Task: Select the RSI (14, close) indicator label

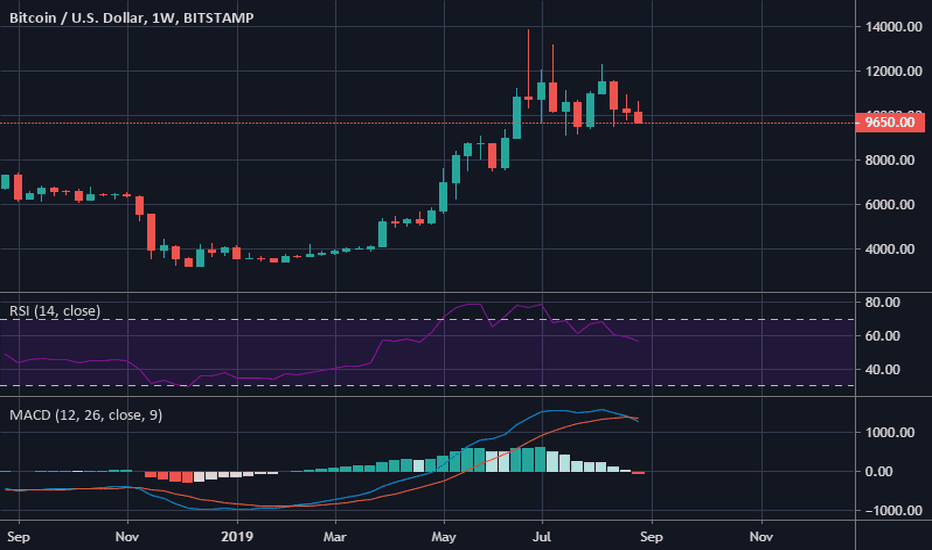Action: pos(55,310)
